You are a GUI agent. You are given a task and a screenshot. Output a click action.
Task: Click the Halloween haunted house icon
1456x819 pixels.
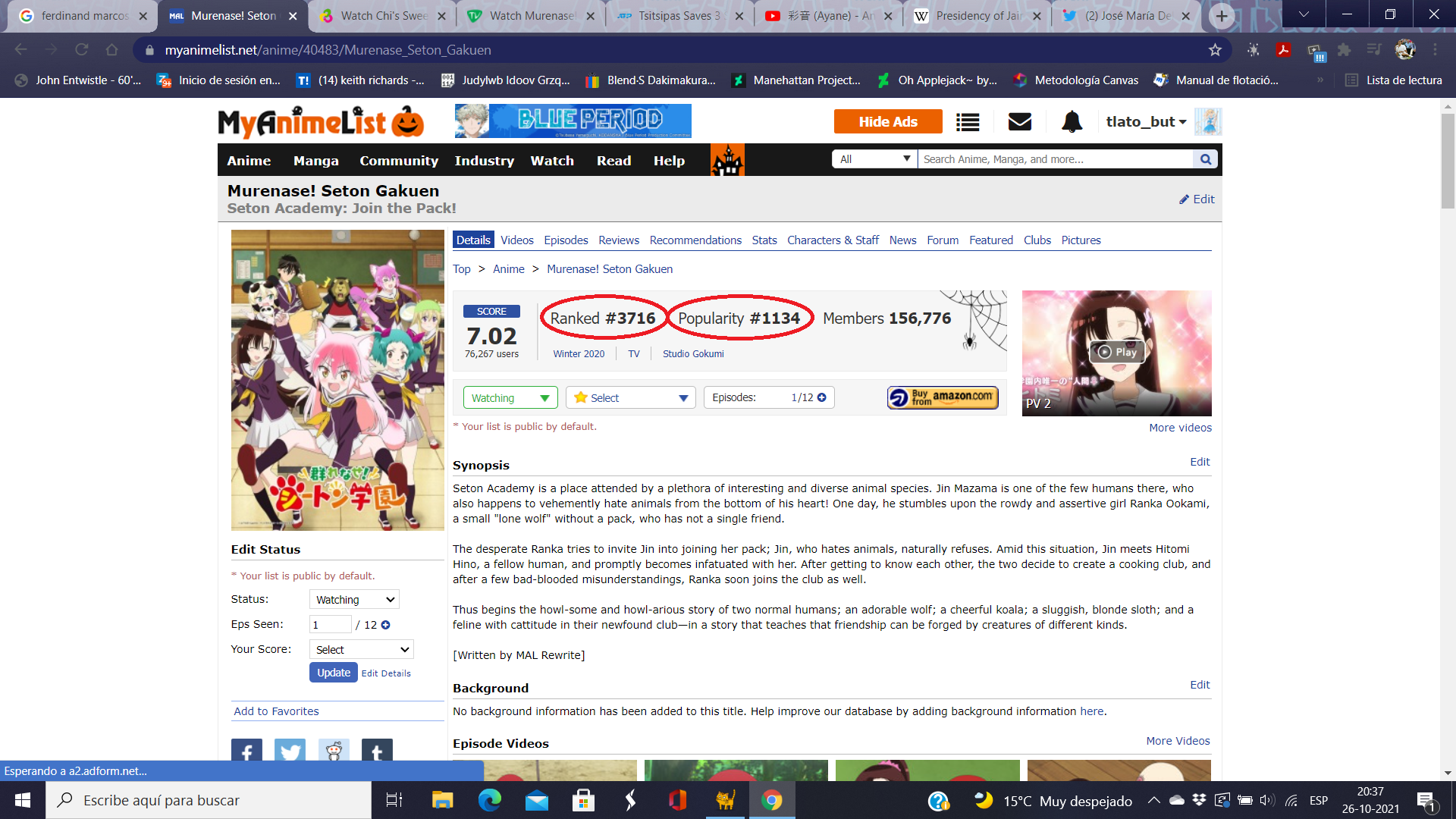[727, 160]
